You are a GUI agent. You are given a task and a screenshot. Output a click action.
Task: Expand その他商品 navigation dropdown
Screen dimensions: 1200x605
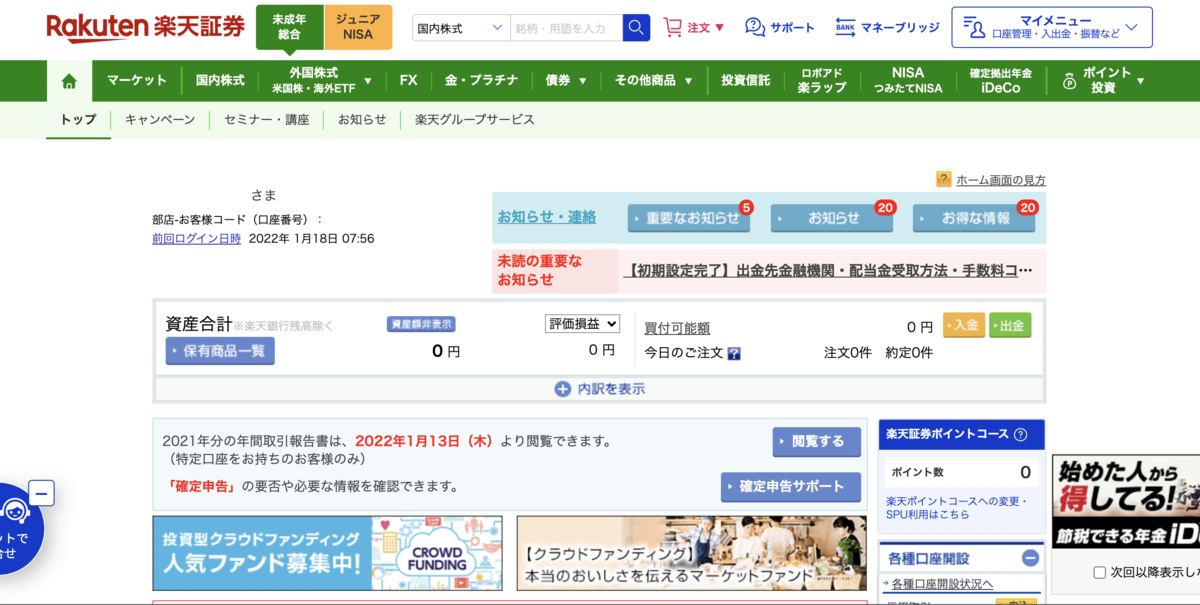653,81
